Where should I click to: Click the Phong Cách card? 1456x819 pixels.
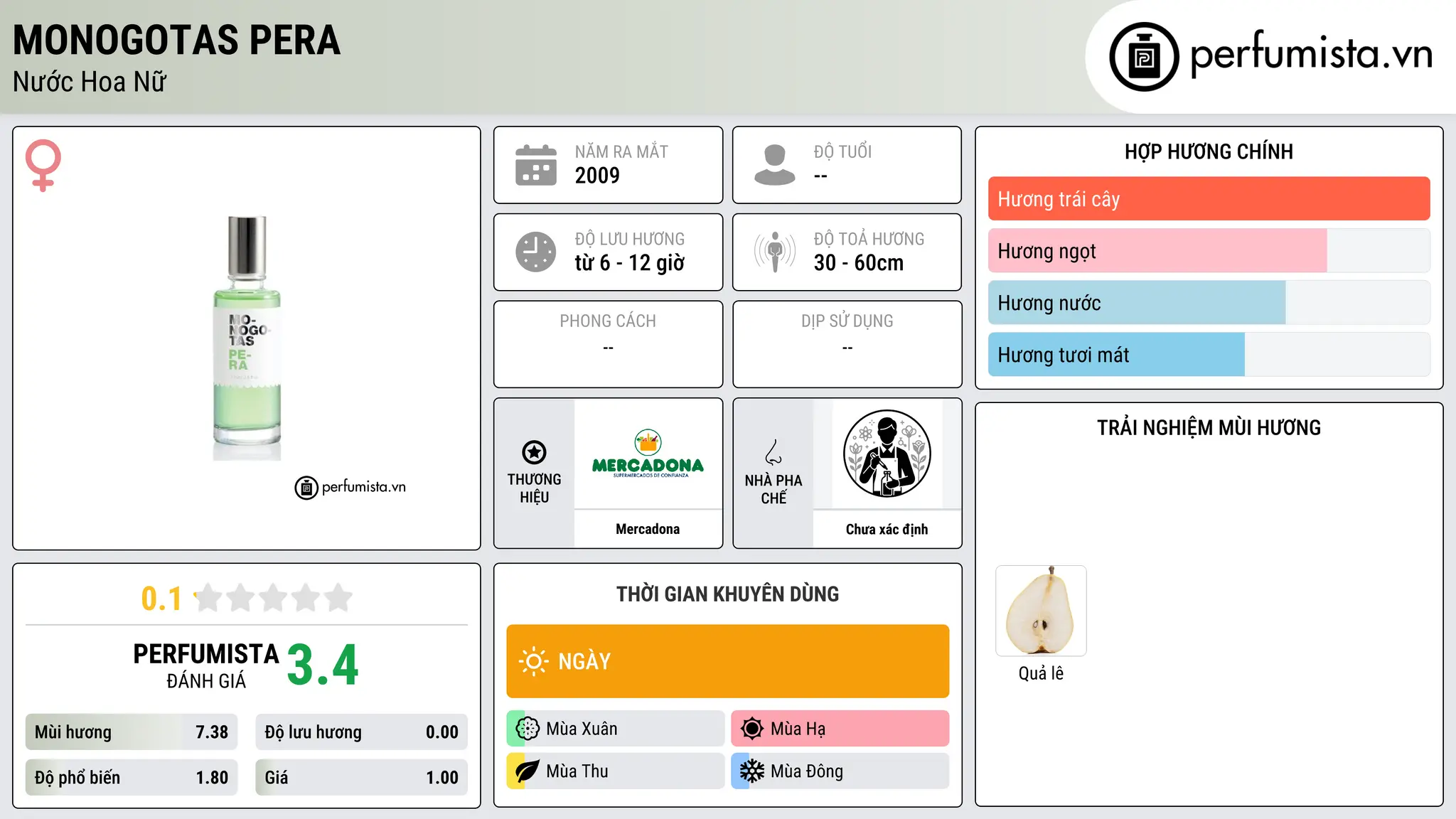pos(608,344)
